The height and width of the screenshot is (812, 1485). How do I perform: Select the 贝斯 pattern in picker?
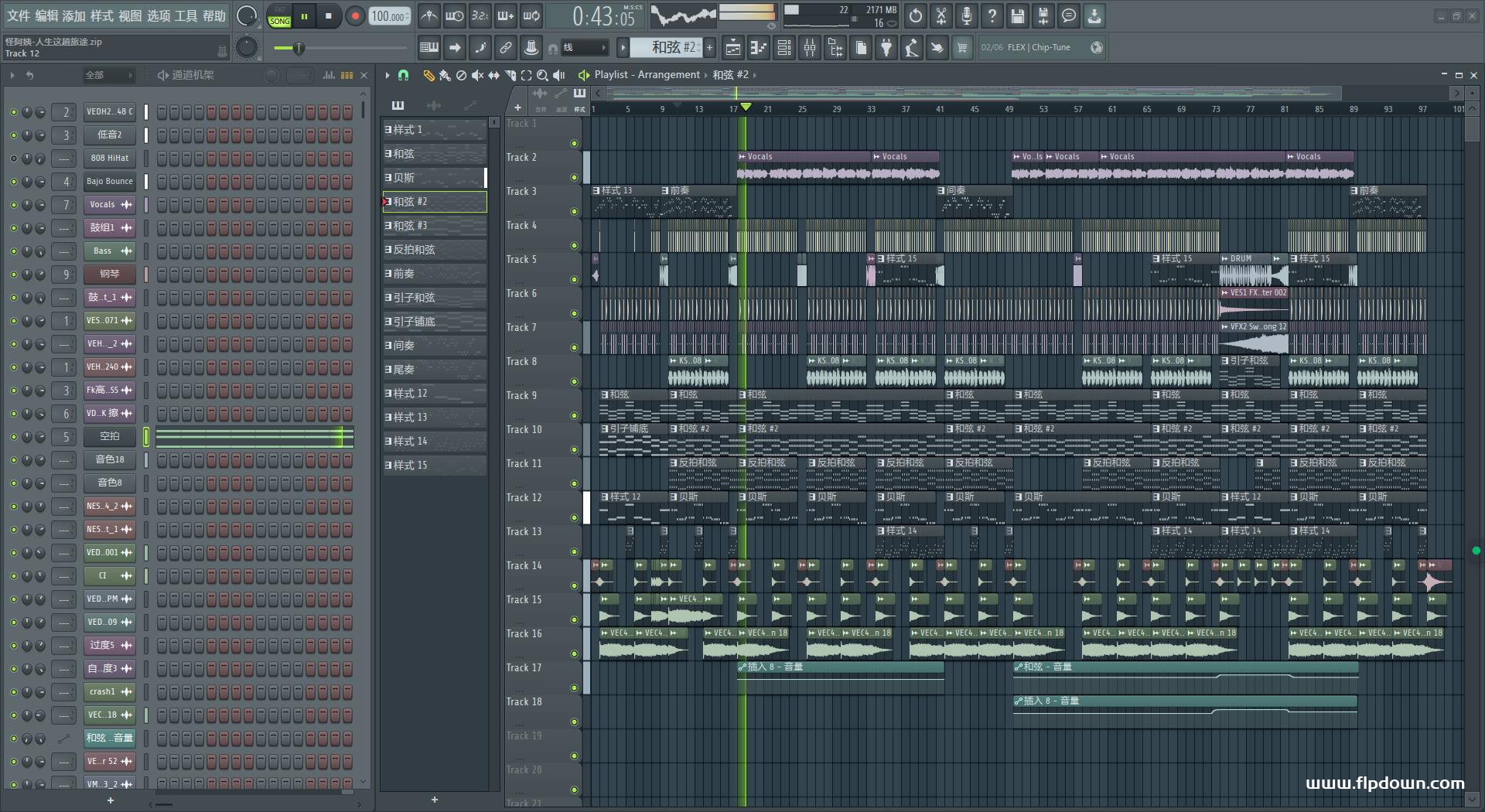pyautogui.click(x=434, y=178)
